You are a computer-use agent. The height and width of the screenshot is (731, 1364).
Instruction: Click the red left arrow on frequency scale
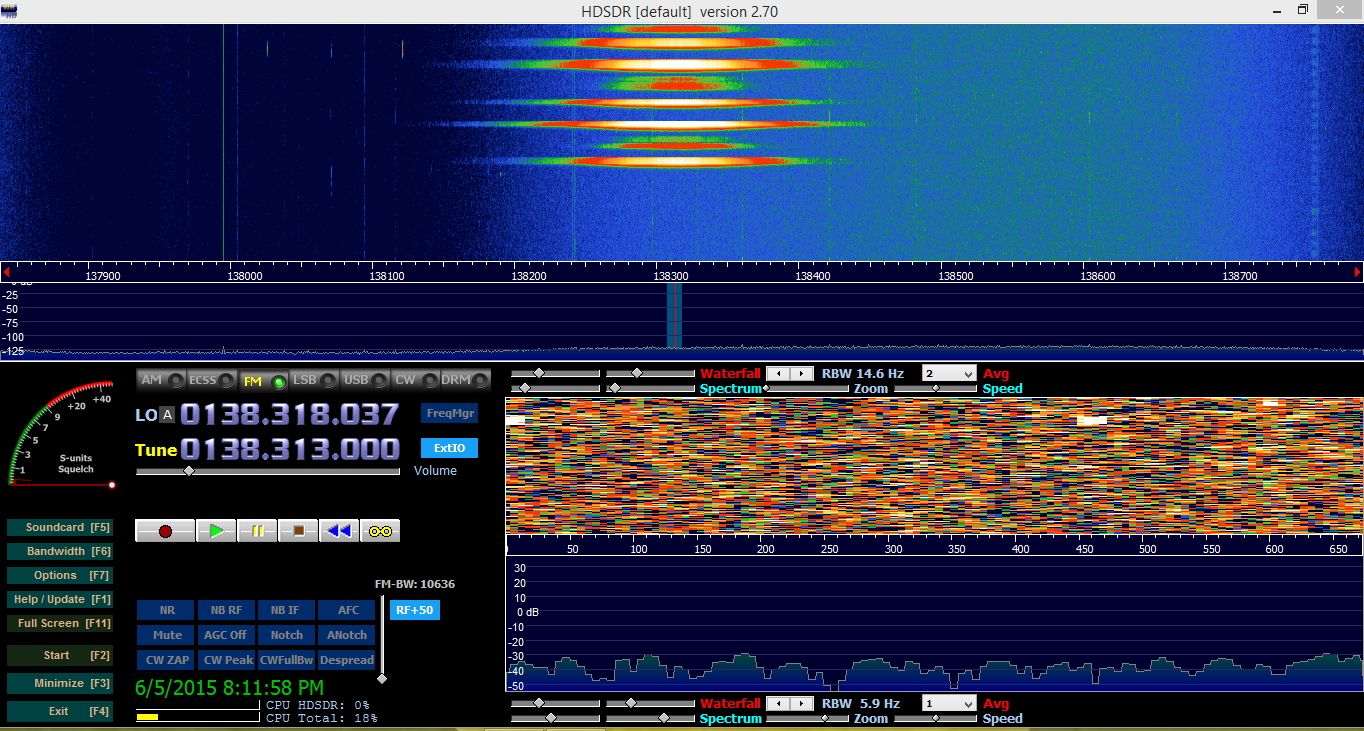point(6,271)
